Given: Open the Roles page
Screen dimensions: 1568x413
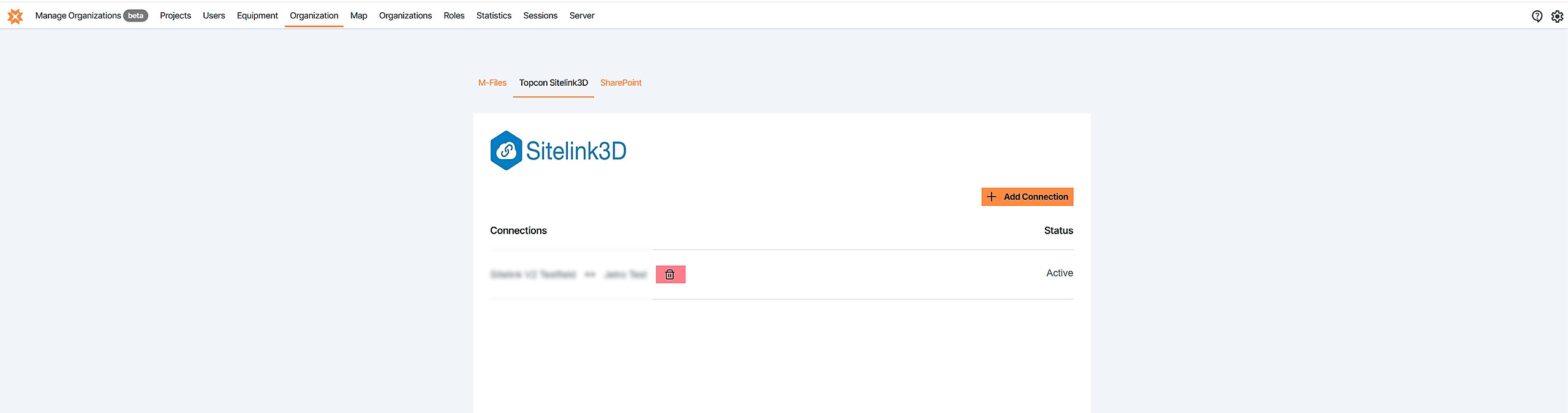Looking at the screenshot, I should pos(454,16).
